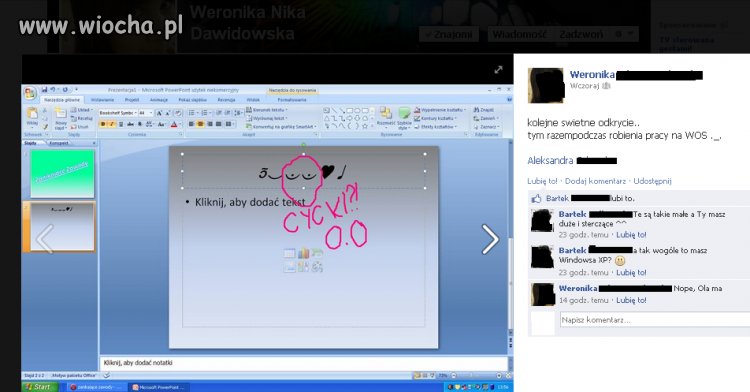Insert picture icon in slide placeholder
This screenshot has height=392, width=750.
pos(289,267)
